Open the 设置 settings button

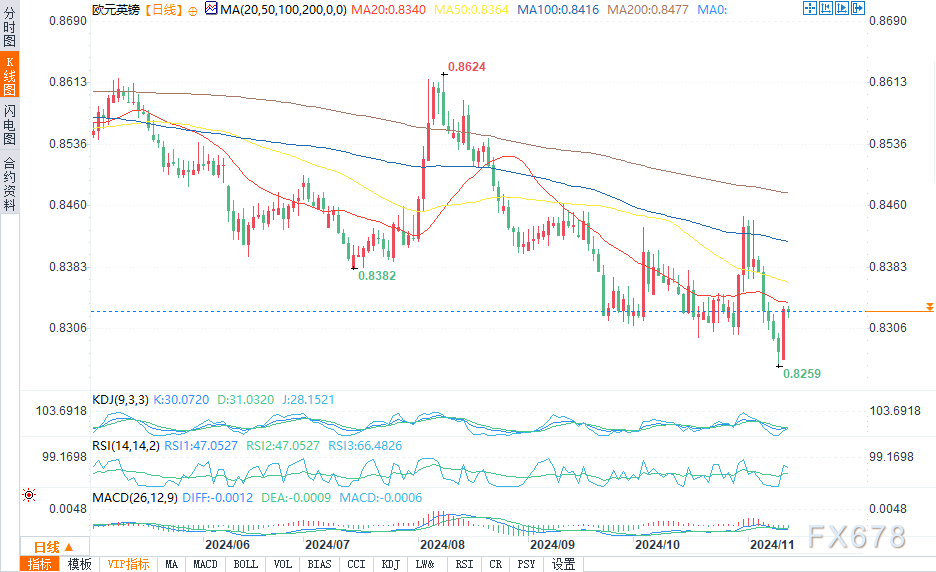pos(564,564)
